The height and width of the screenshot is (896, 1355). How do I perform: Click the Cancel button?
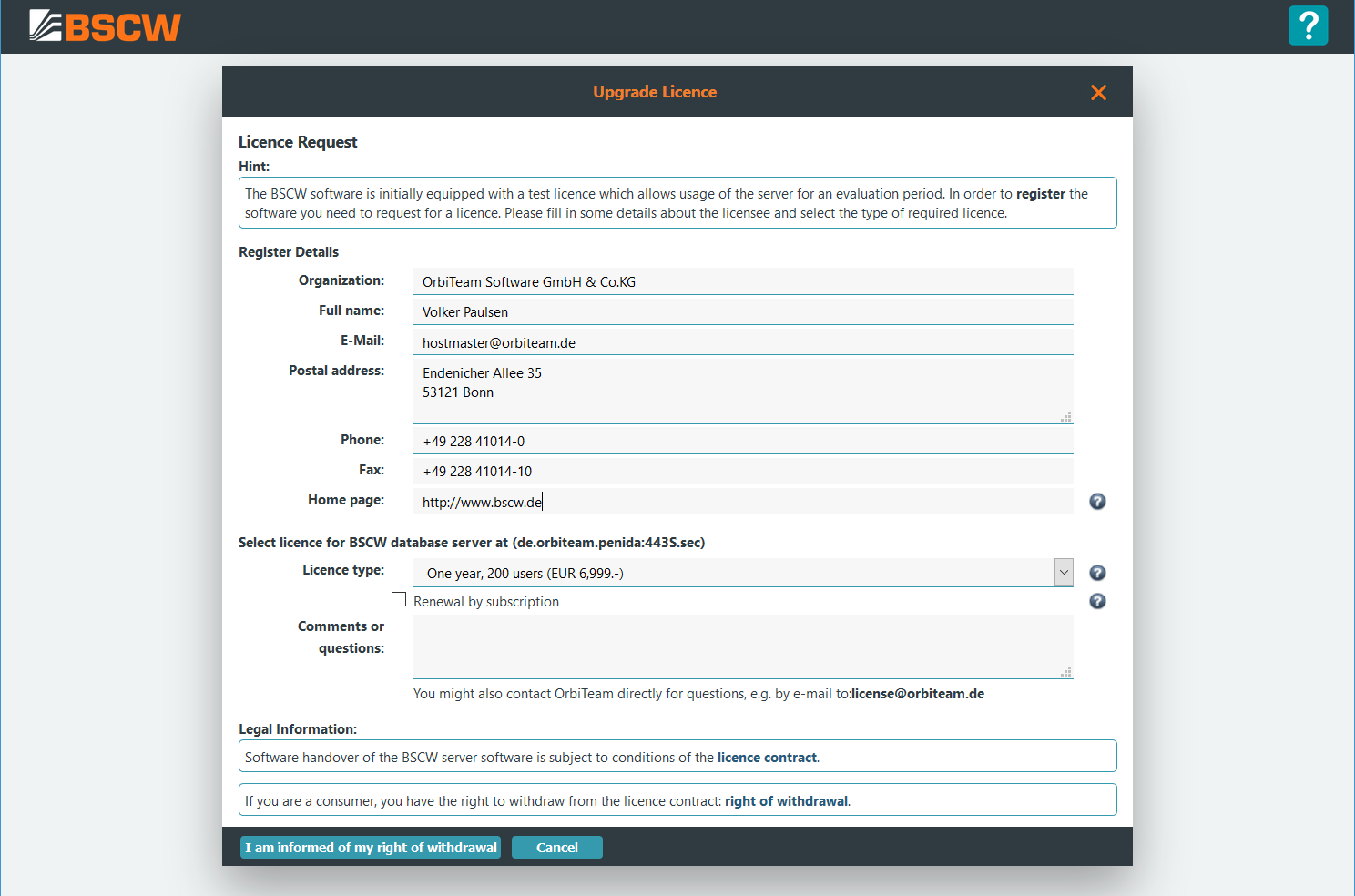click(x=557, y=848)
